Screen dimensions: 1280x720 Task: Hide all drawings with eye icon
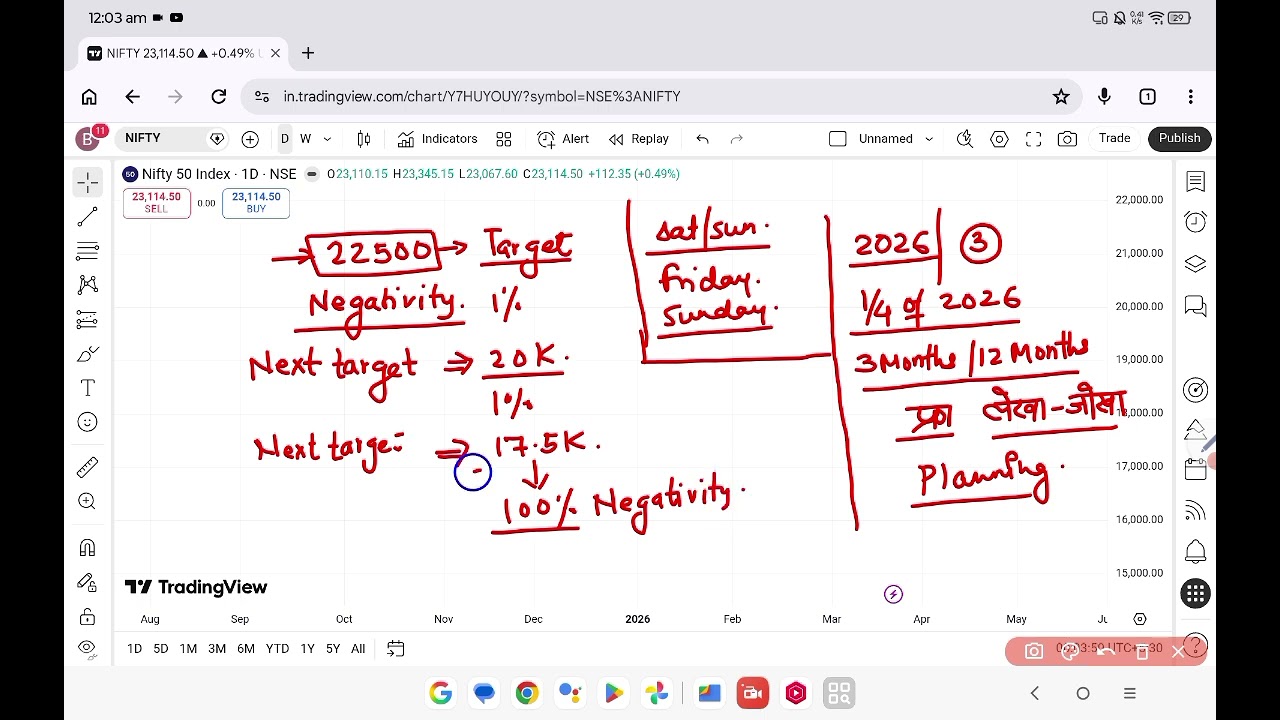[88, 648]
